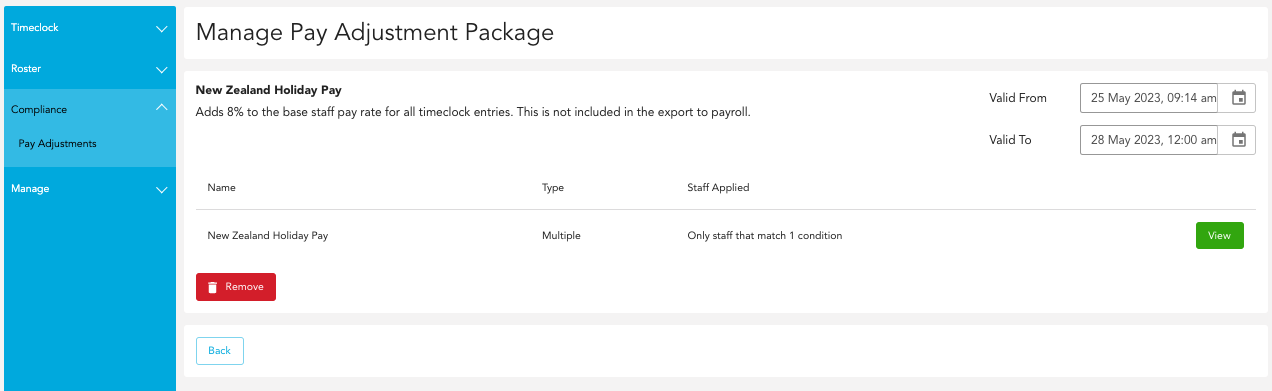The image size is (1272, 391).
Task: Expand the Timeclock section chevron
Action: click(162, 29)
